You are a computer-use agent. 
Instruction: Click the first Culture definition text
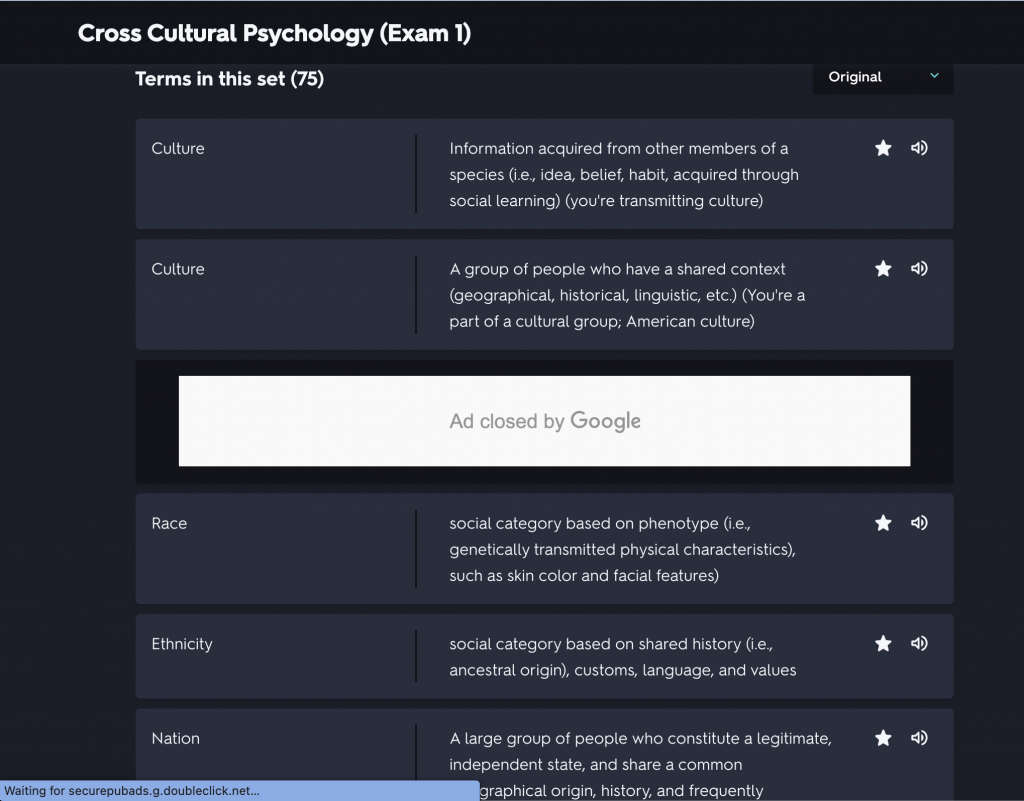pyautogui.click(x=624, y=175)
